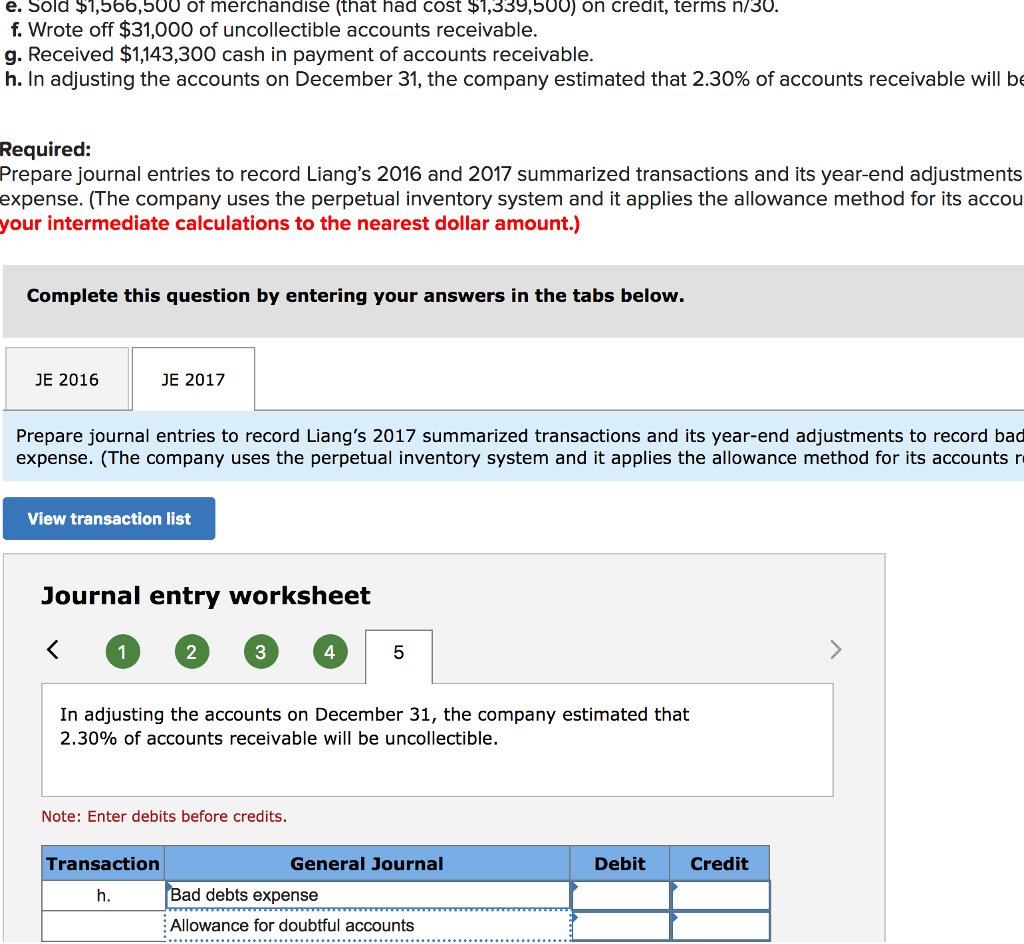This screenshot has width=1024, height=944.
Task: Switch to the JE 2016 tab
Action: pos(67,379)
